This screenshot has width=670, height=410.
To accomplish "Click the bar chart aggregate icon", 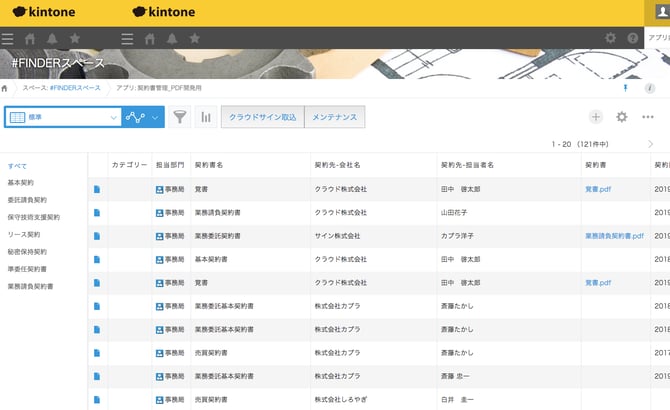I will pos(205,117).
